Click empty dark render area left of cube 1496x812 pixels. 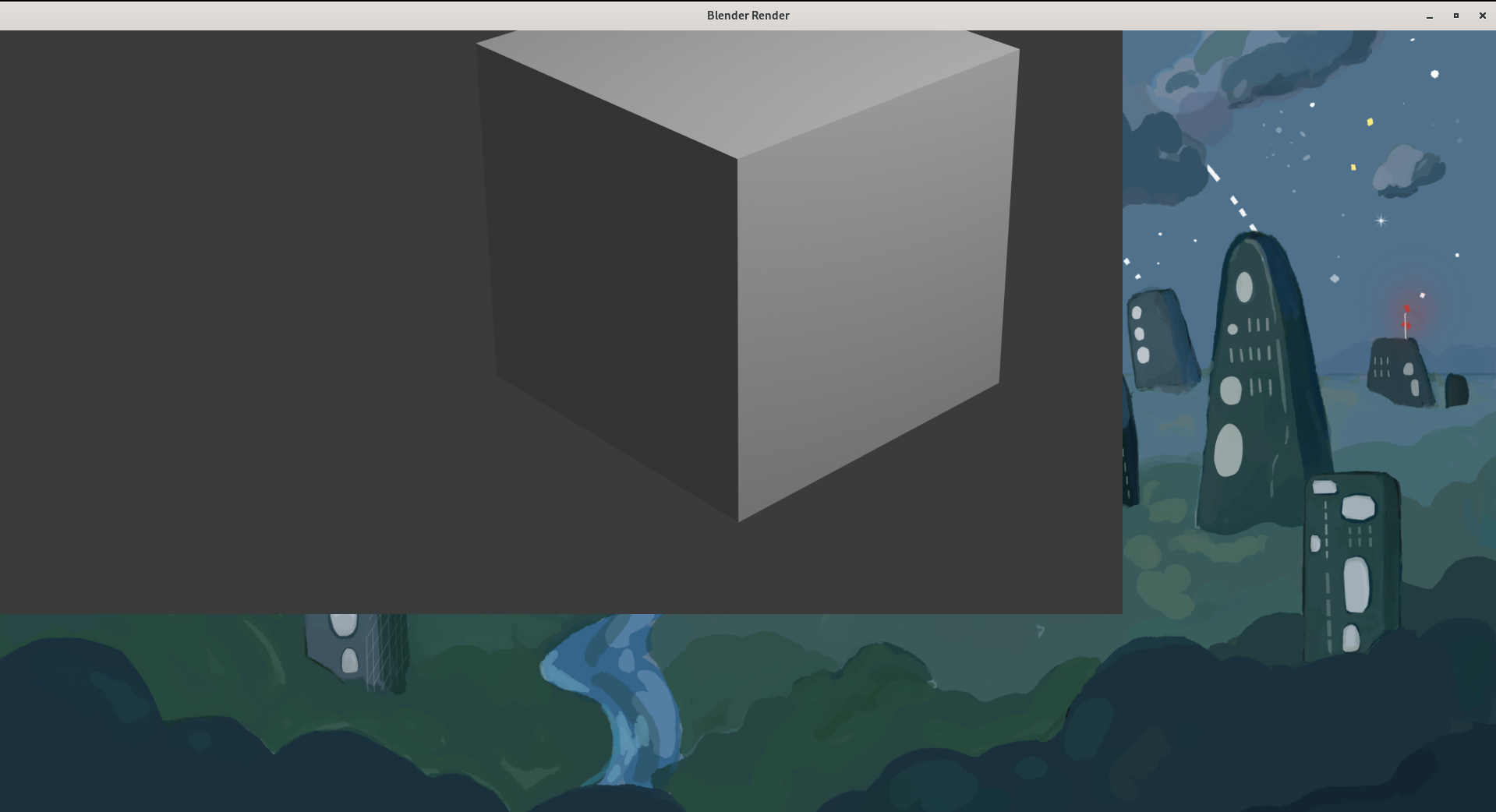(234, 312)
